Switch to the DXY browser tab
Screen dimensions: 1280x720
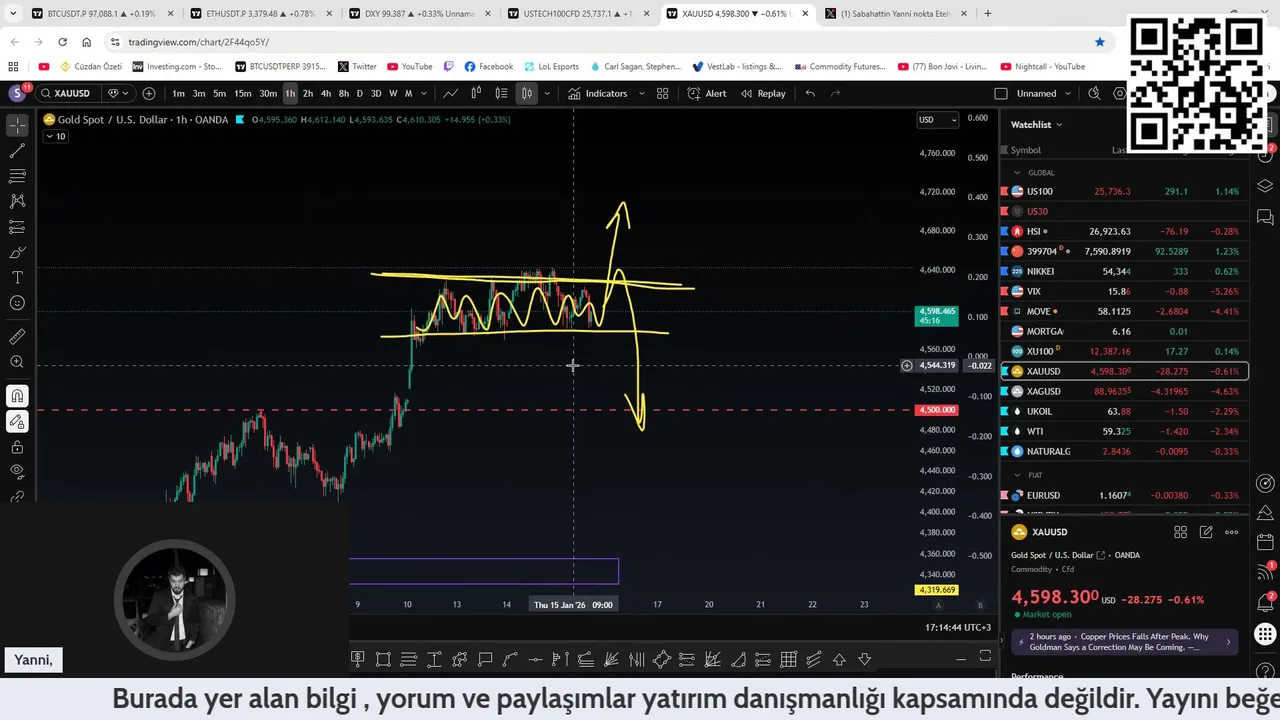pos(417,14)
